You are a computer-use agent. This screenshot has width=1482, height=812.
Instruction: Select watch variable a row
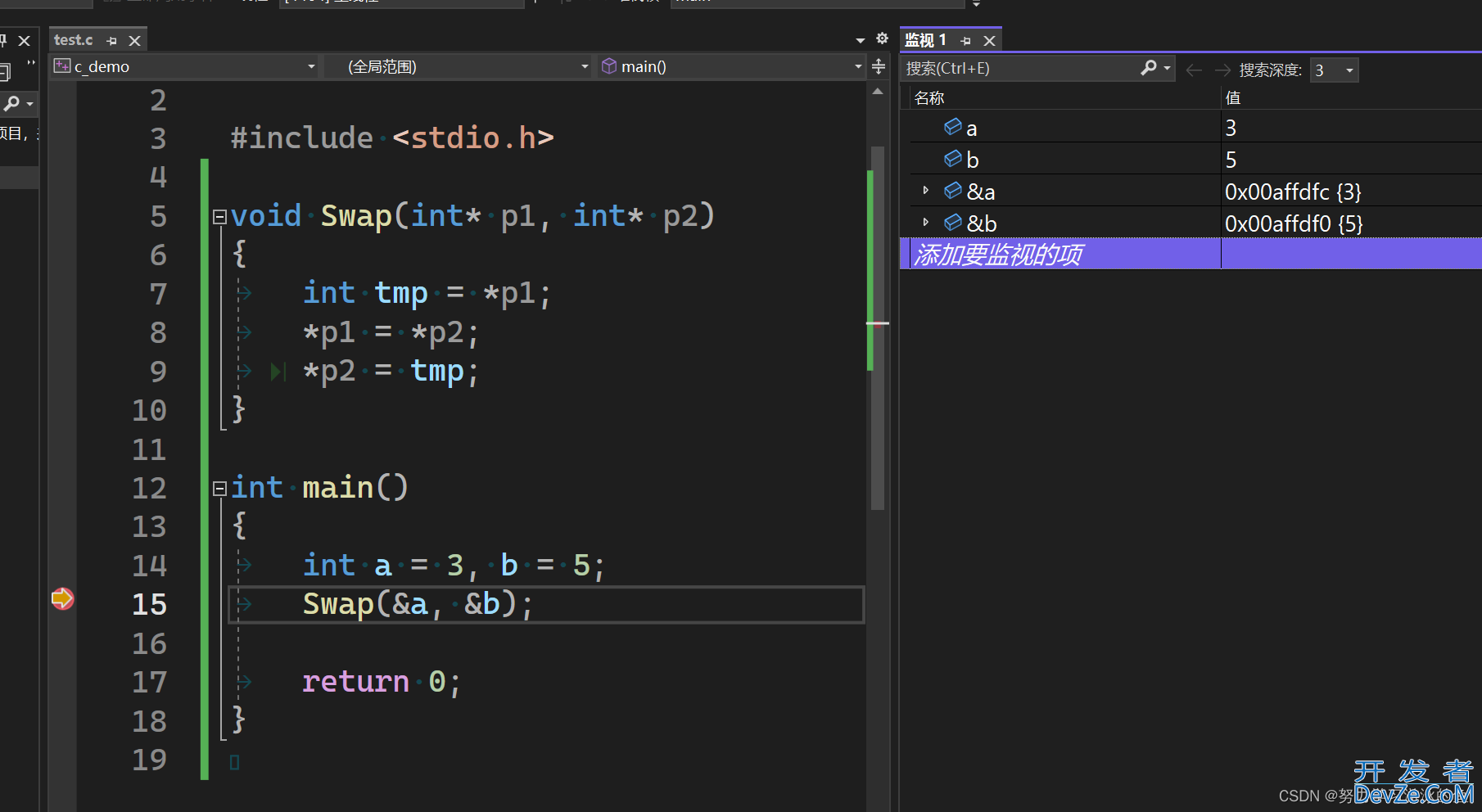click(x=1195, y=128)
